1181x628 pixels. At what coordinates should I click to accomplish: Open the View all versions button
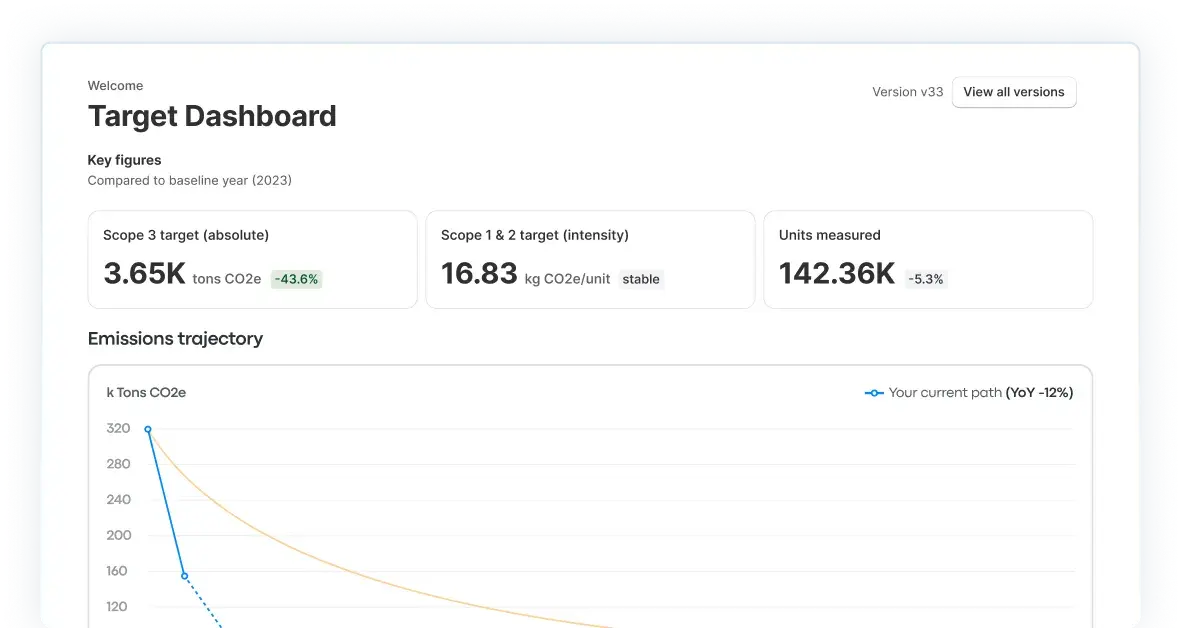[1014, 92]
